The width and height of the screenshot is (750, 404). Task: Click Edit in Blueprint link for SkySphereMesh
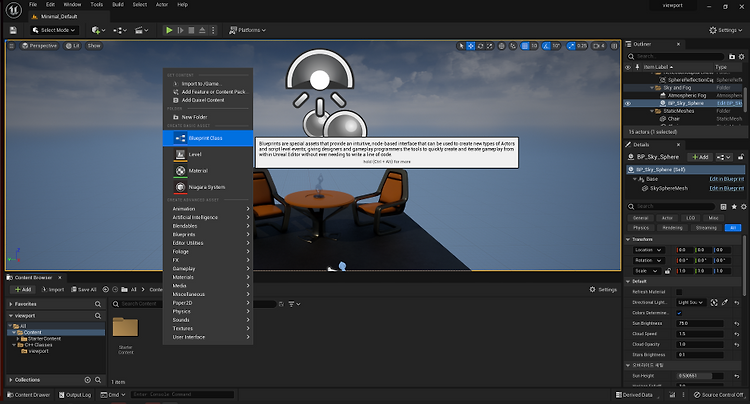click(727, 188)
